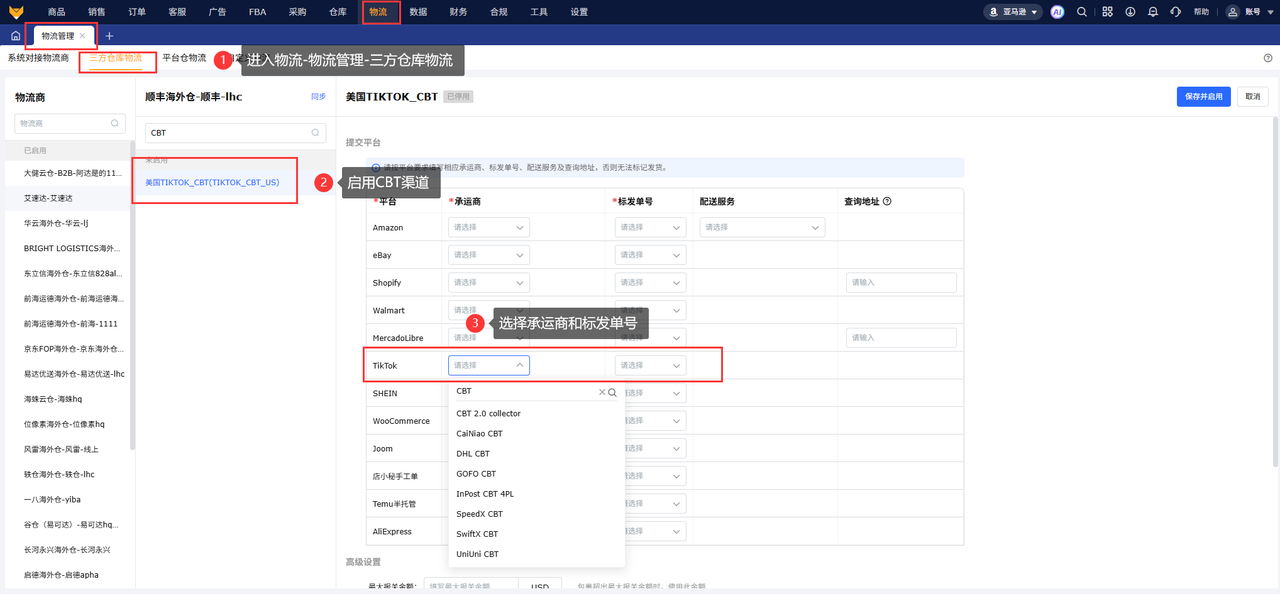The width and height of the screenshot is (1280, 594).
Task: Open the TikTok 标发单号 dropdown
Action: [x=651, y=365]
